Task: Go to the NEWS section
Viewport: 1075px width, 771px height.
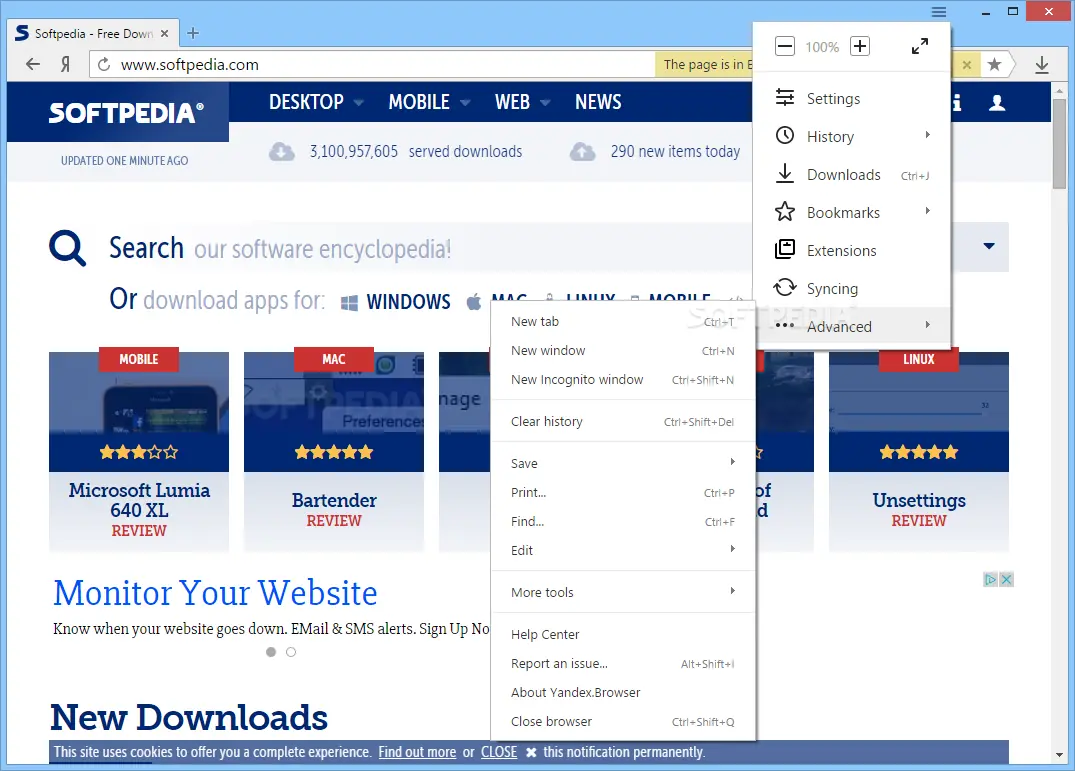Action: 598,102
